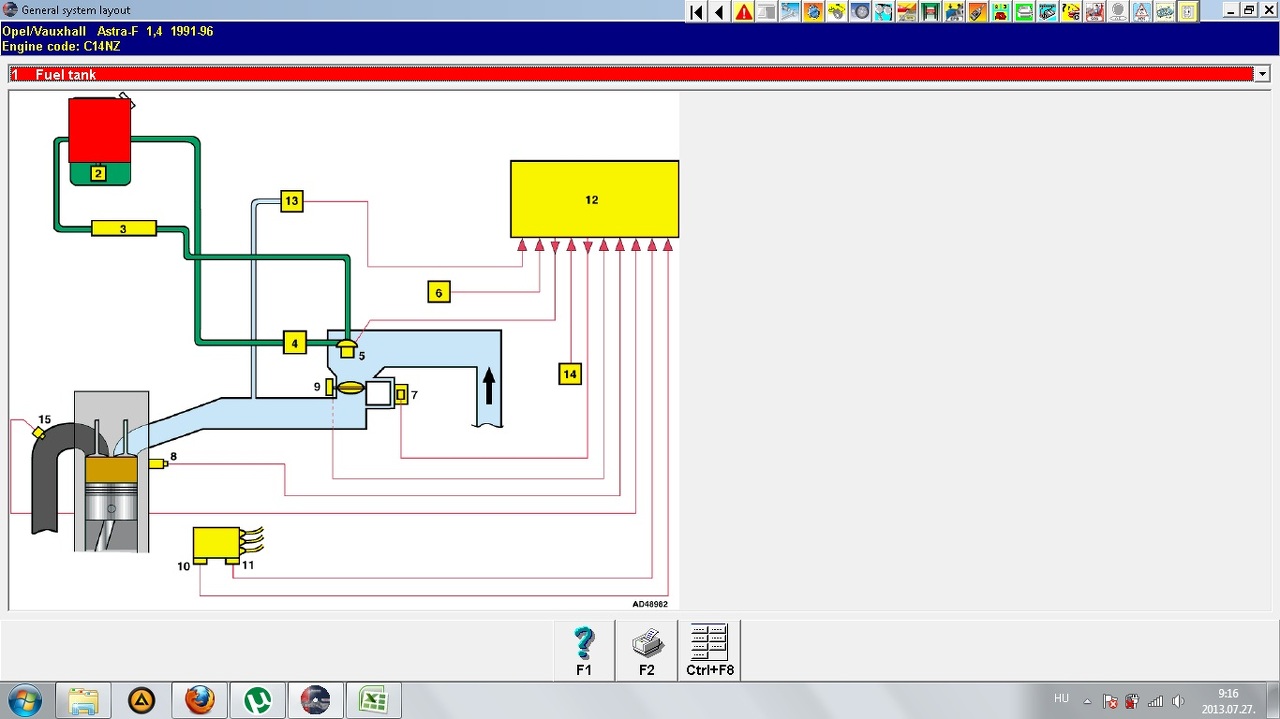The image size is (1280, 719).
Task: Show hidden system tray icons
Action: [x=1087, y=701]
